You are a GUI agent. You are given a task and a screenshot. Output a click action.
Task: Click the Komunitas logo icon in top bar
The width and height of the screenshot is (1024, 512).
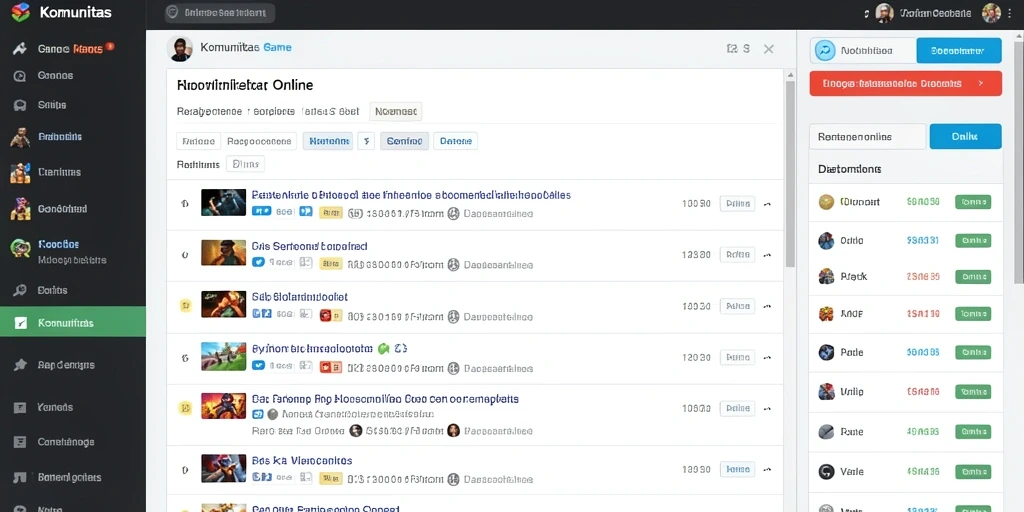[x=21, y=12]
